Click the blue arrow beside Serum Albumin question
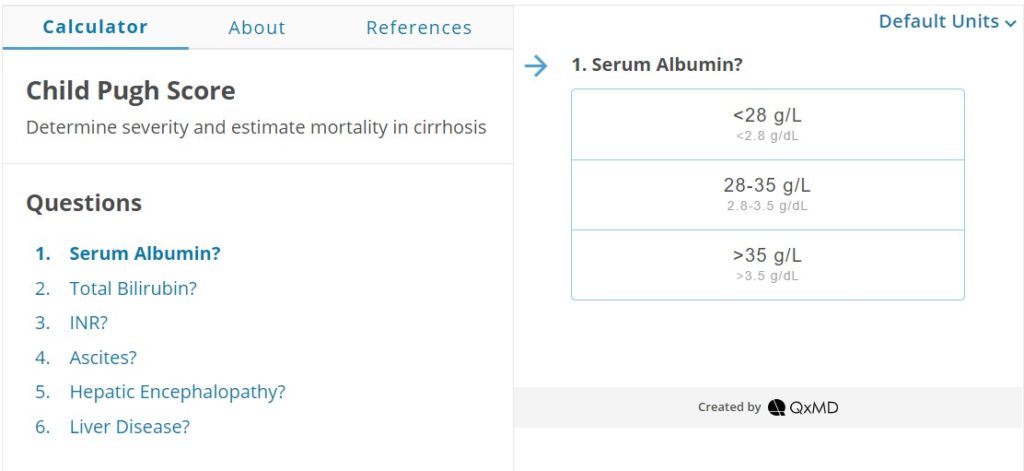The image size is (1024, 471). [536, 66]
